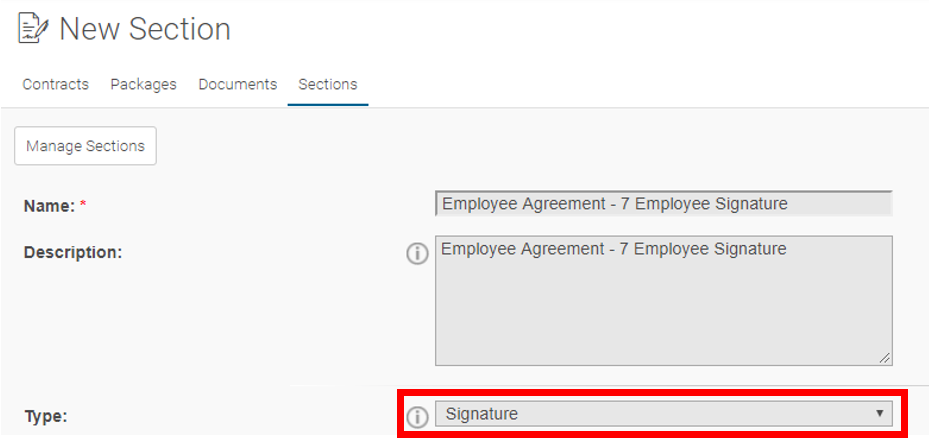
Task: Open the Packages tab
Action: coord(143,85)
